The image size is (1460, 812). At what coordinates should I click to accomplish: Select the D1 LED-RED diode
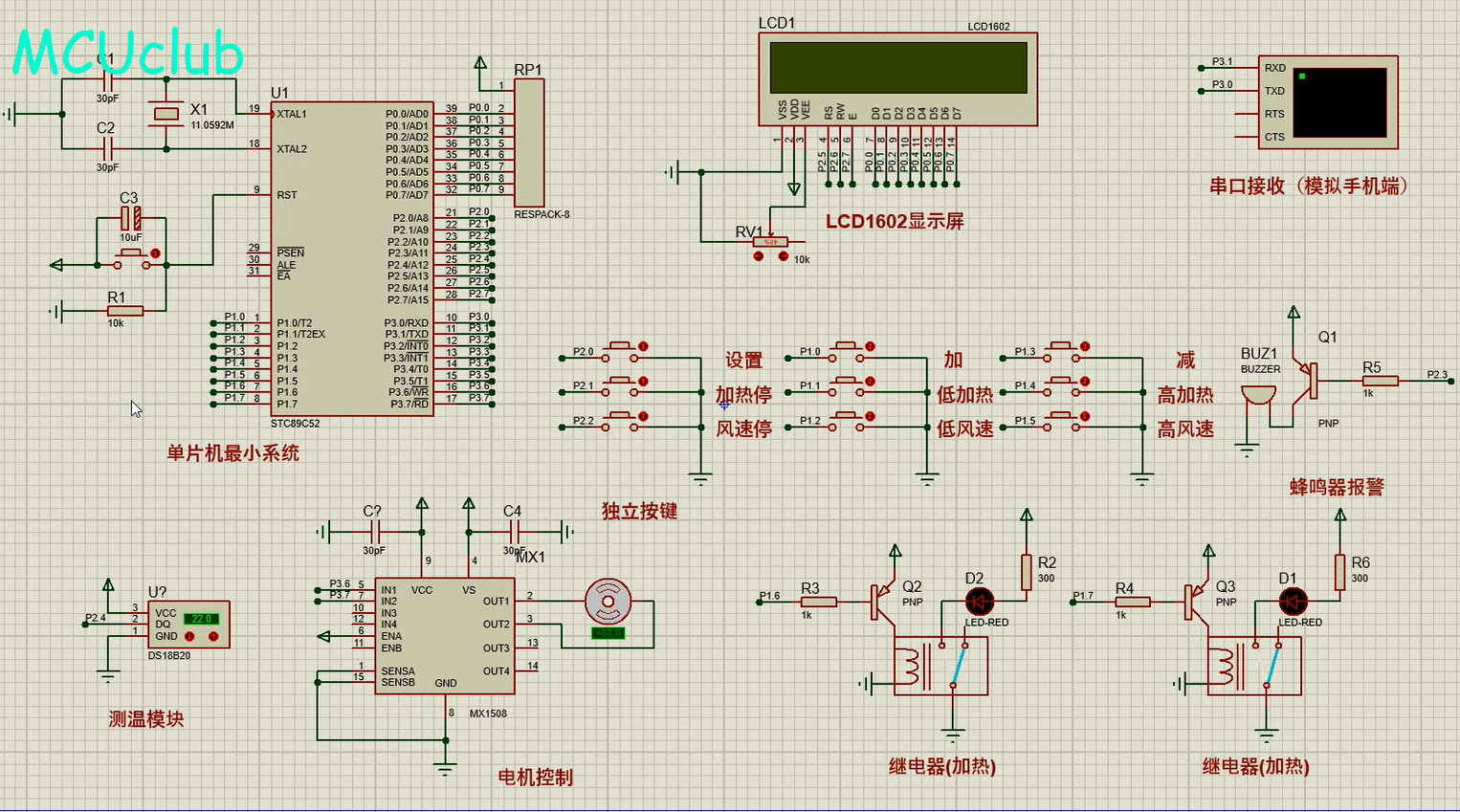point(1293,602)
